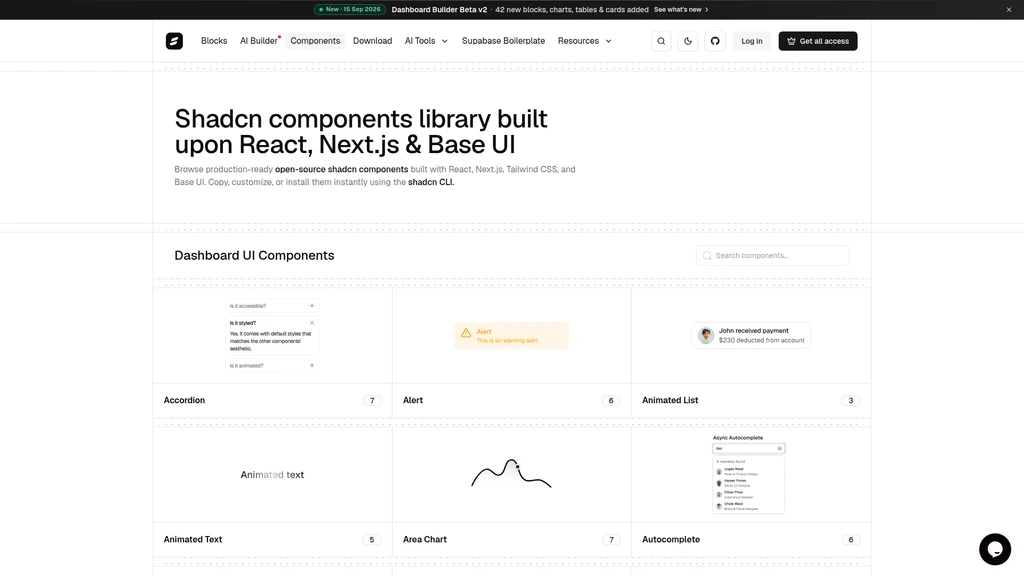Click the Get all access button
The height and width of the screenshot is (576, 1024).
pos(818,41)
